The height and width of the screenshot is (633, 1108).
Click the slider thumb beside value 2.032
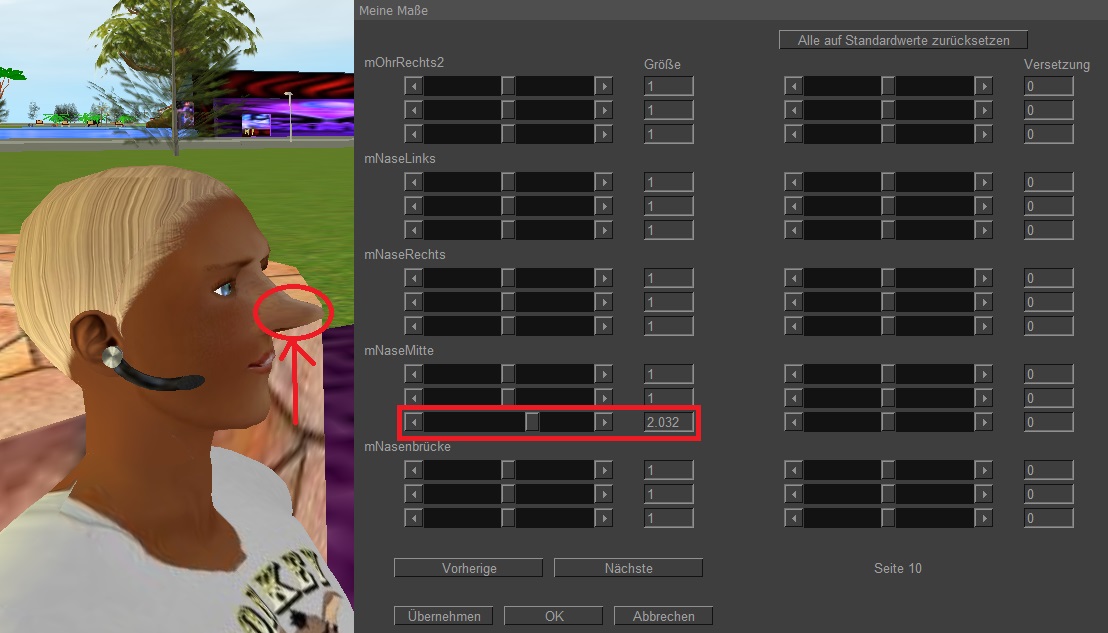[x=532, y=422]
